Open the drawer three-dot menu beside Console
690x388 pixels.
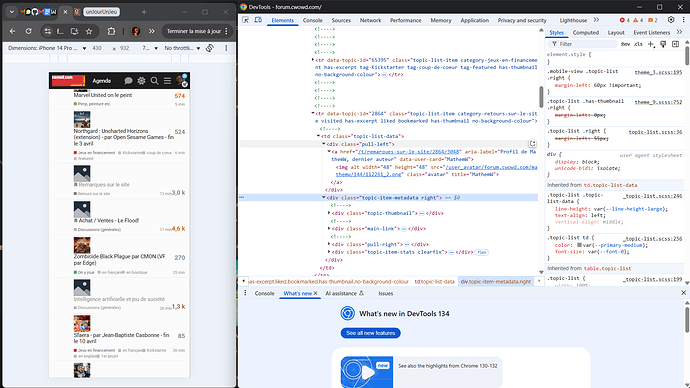click(245, 293)
